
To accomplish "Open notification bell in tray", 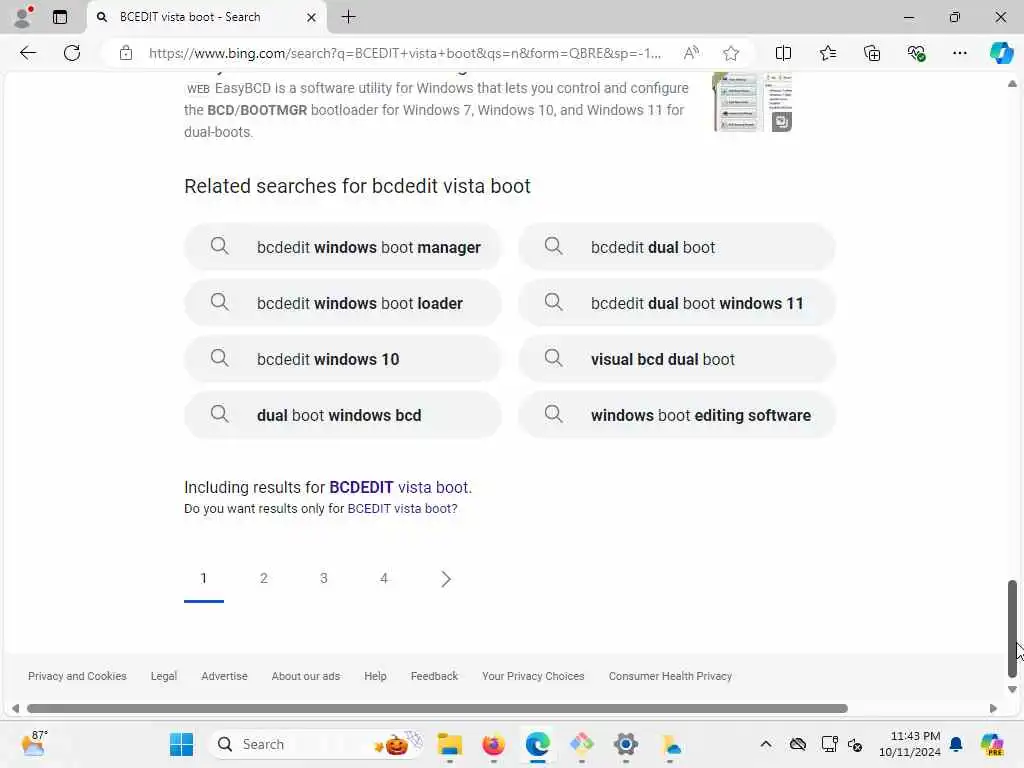I will click(x=956, y=744).
